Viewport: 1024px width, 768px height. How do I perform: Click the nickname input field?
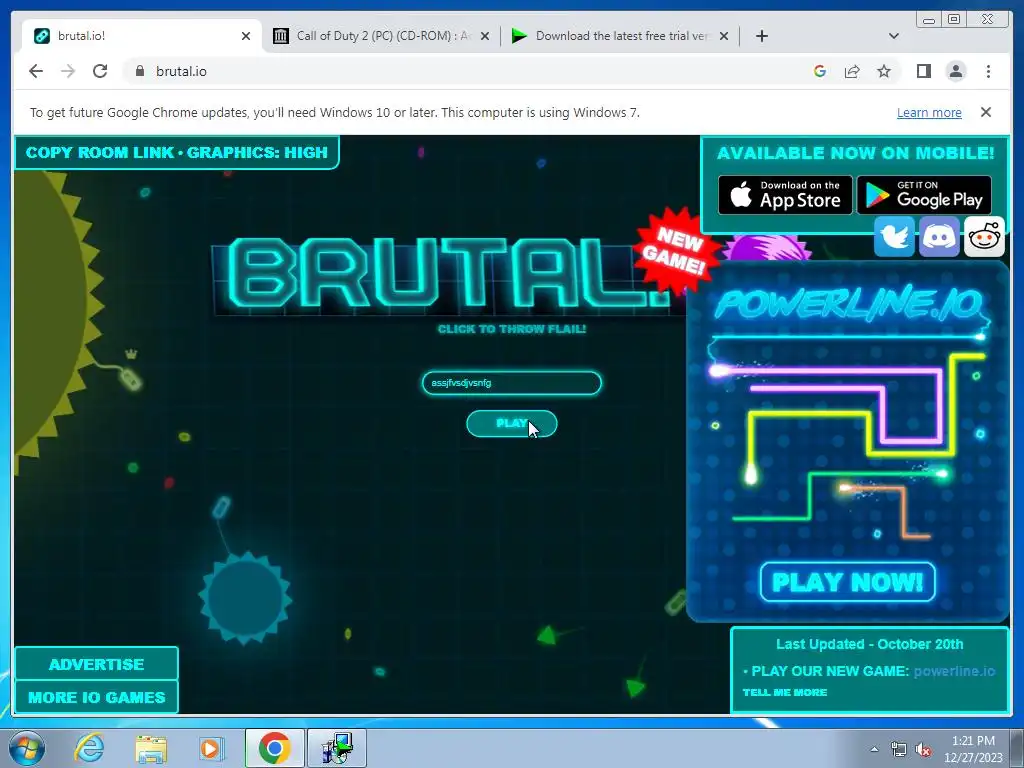coord(511,383)
